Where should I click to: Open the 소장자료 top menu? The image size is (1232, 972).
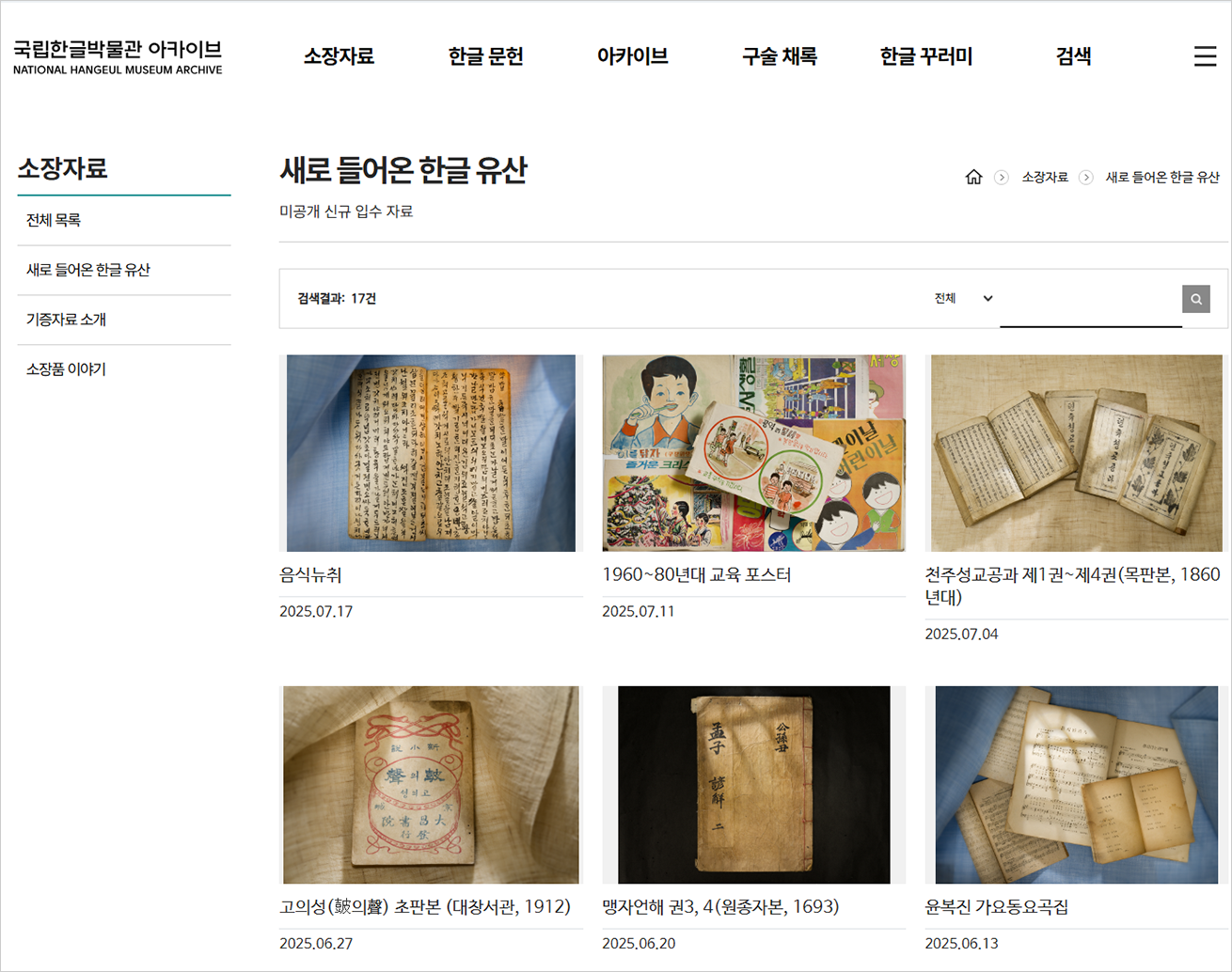[x=339, y=56]
